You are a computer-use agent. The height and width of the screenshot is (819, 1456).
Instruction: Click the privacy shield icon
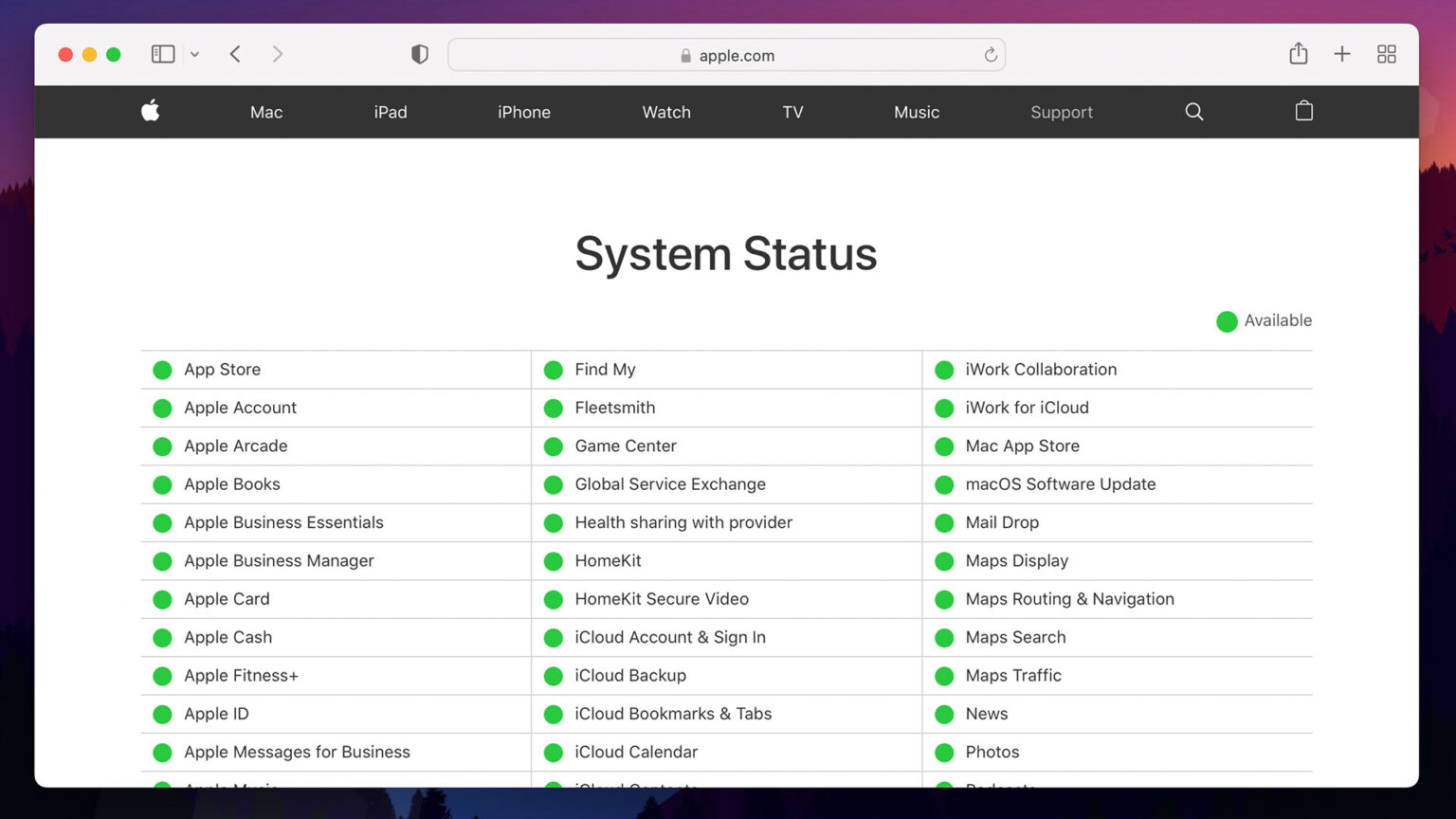point(420,54)
